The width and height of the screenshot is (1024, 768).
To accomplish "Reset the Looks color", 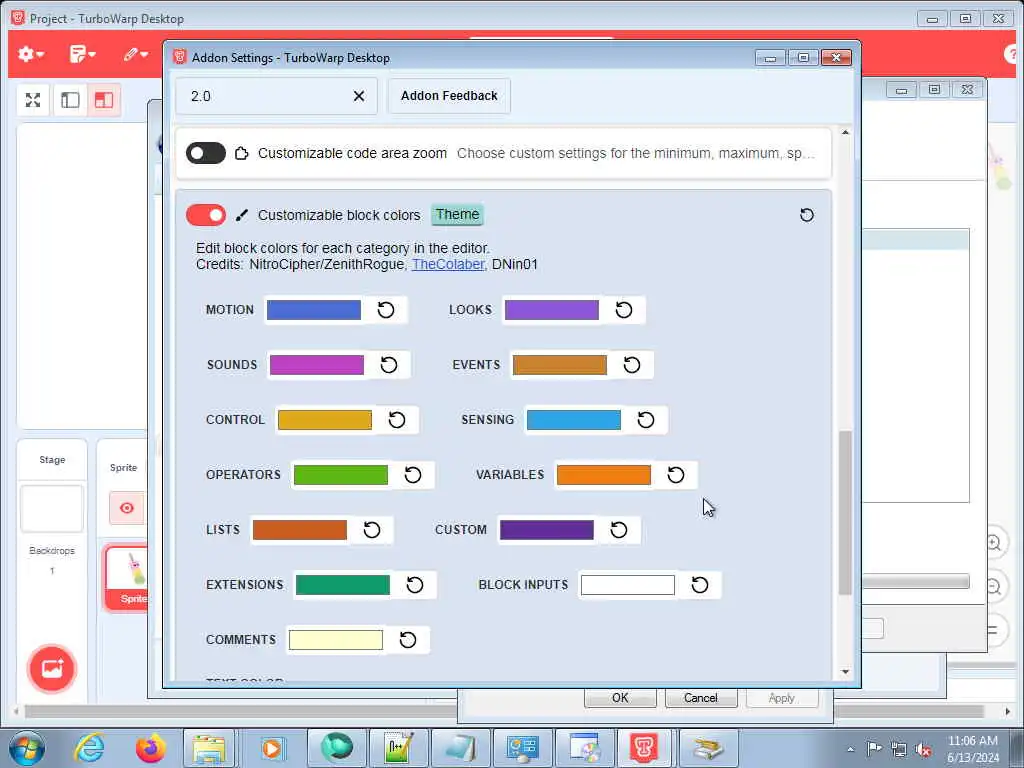I will (624, 310).
